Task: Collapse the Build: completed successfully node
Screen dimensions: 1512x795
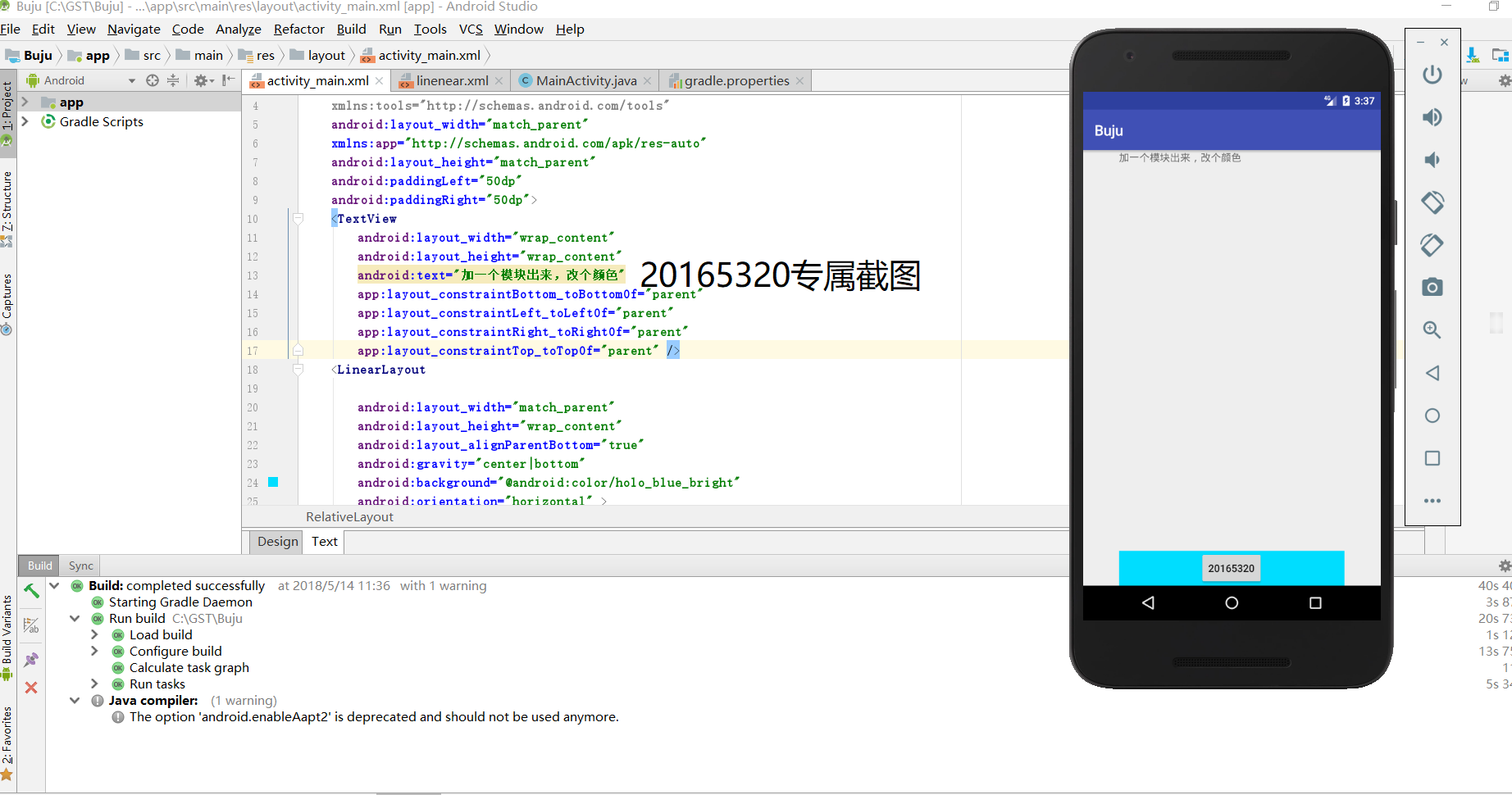Action: click(x=54, y=586)
